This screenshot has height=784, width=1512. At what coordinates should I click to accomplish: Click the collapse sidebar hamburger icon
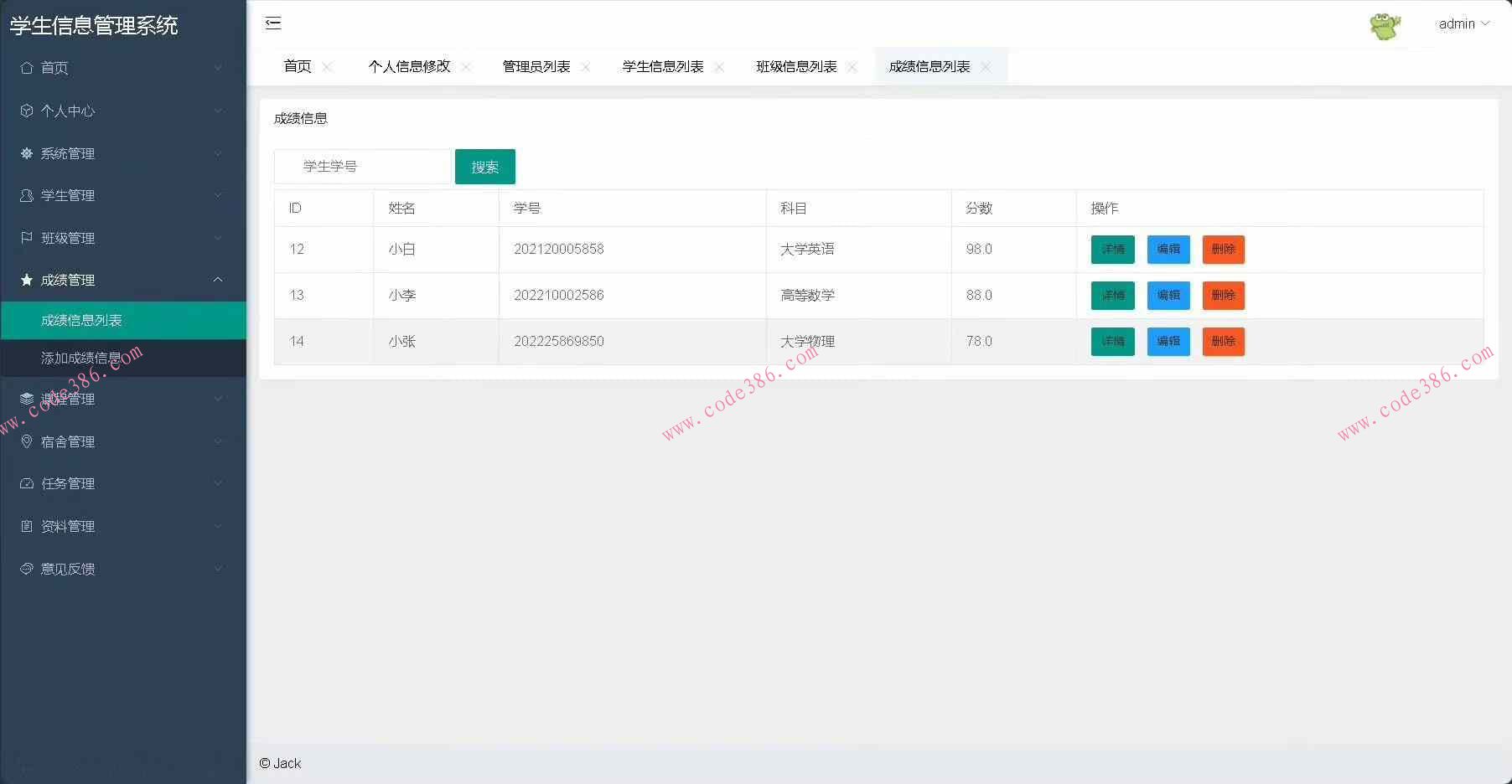coord(272,23)
